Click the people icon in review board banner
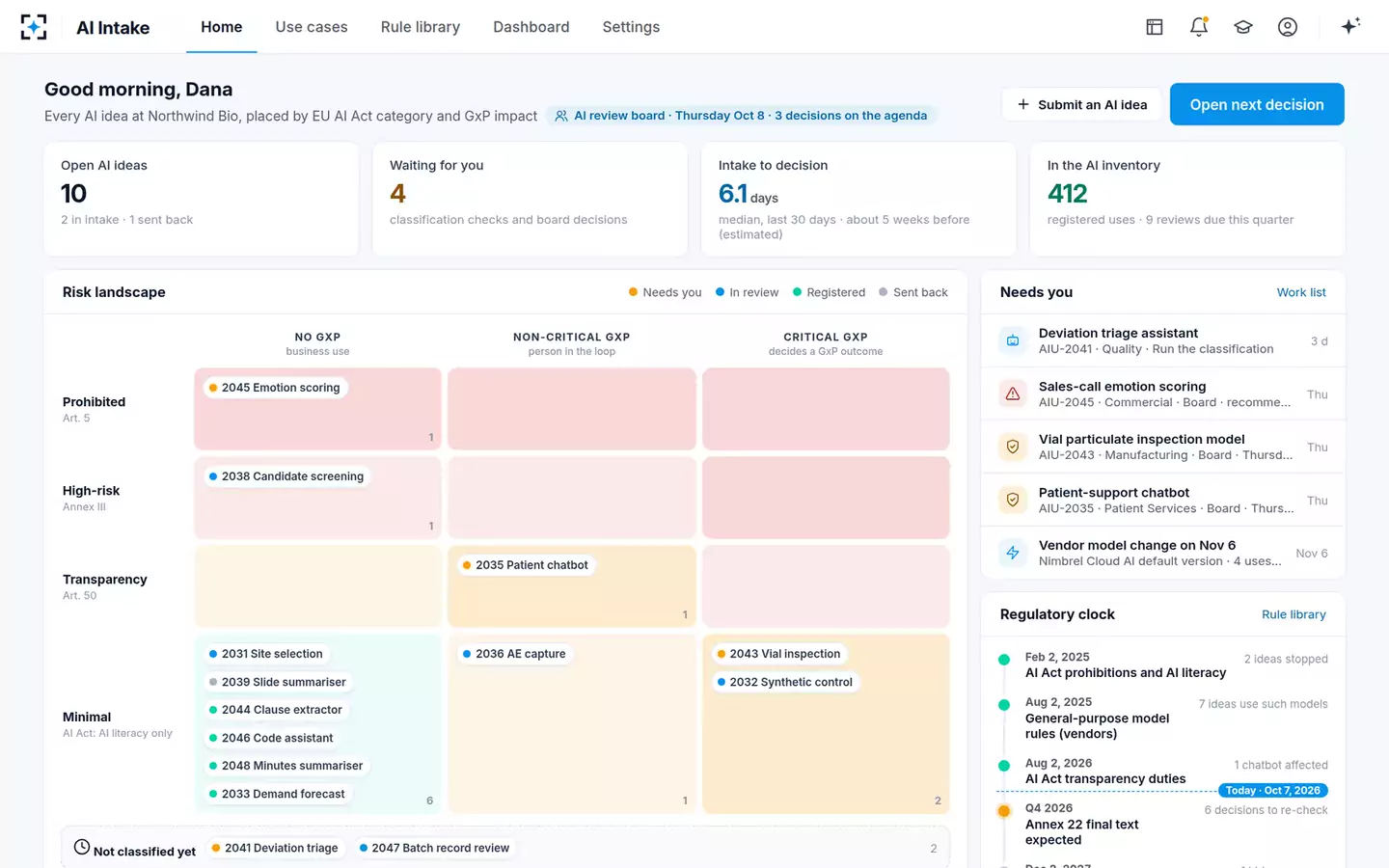The width and height of the screenshot is (1389, 868). (x=561, y=116)
